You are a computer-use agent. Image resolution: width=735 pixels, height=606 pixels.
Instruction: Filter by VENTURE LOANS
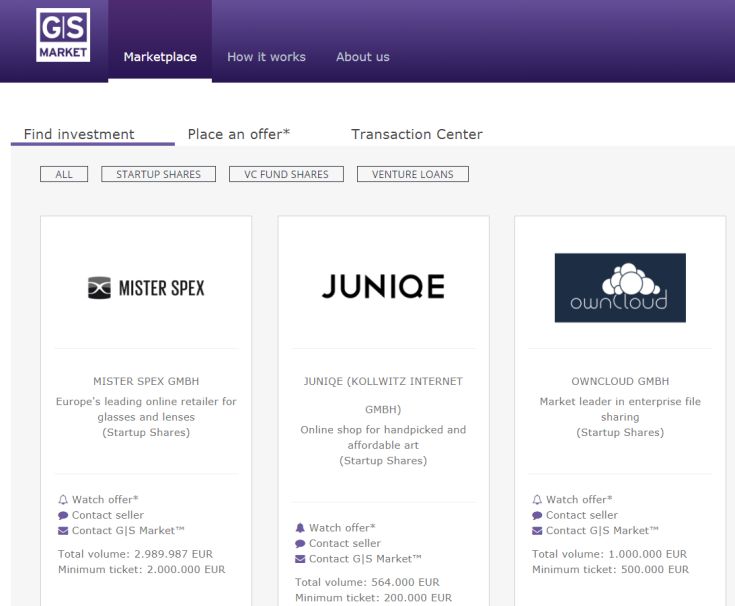[x=412, y=174]
